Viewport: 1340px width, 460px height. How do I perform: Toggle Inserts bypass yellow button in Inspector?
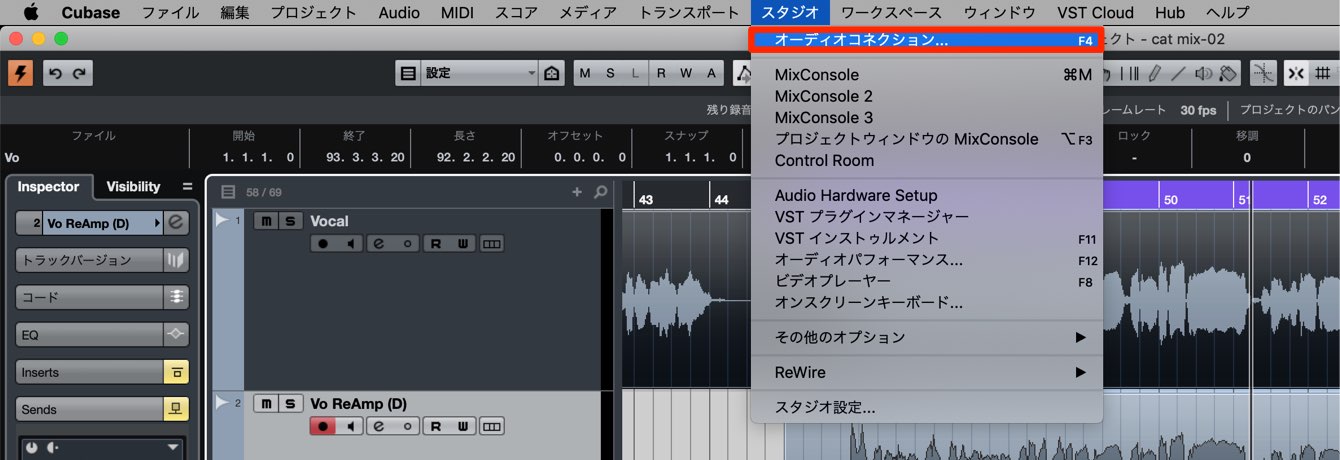click(176, 372)
